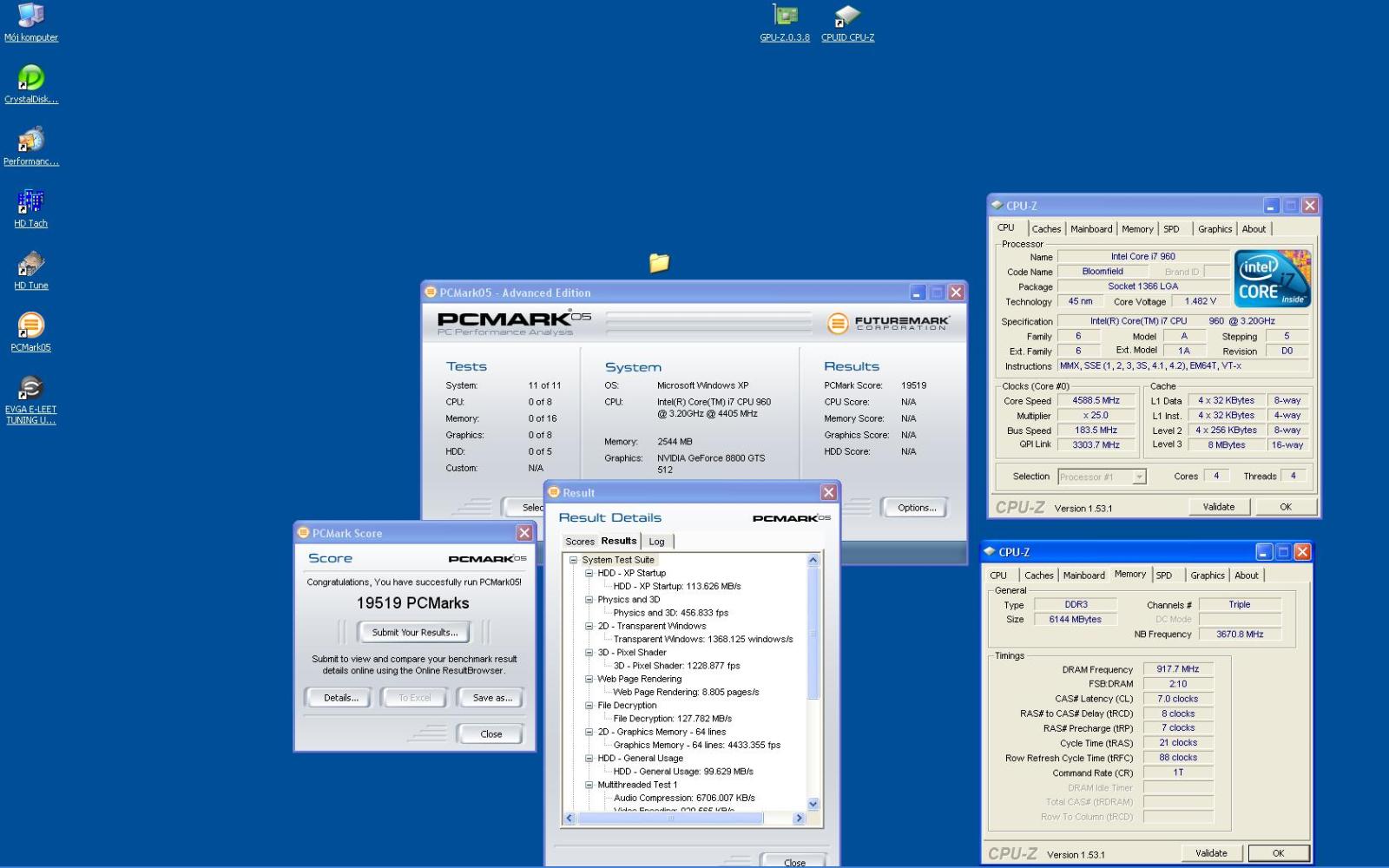Launch HD Tune desktop icon

[31, 270]
